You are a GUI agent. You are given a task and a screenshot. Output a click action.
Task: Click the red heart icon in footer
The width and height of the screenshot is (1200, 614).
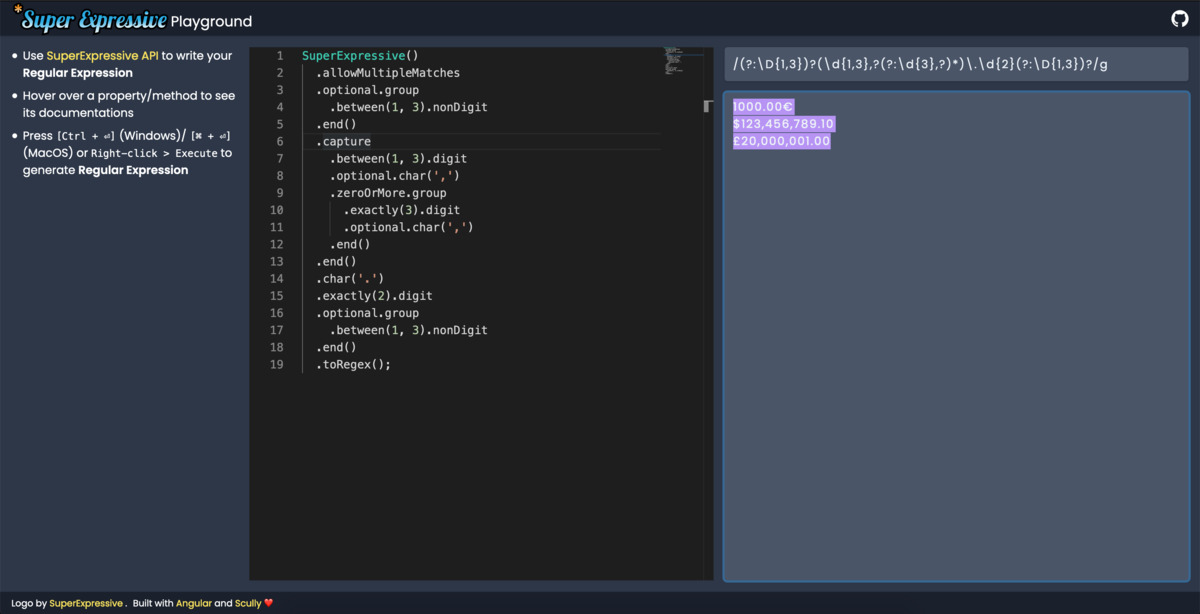point(269,603)
